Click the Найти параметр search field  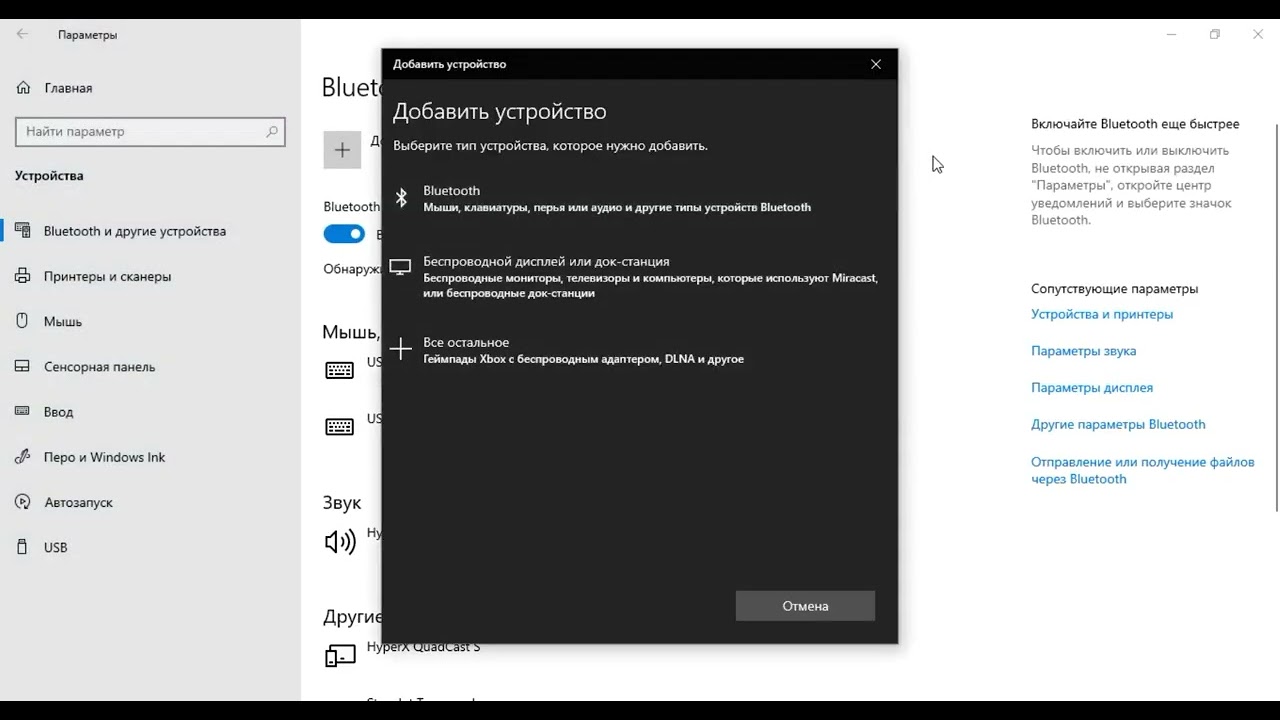pos(150,131)
